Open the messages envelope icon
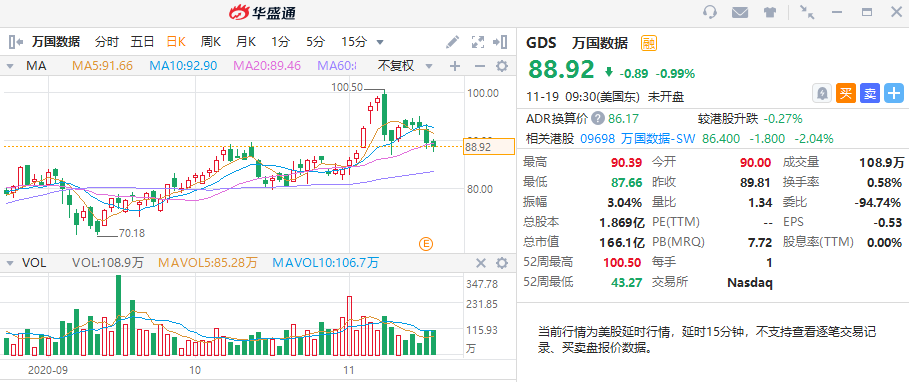The height and width of the screenshot is (382, 909). tap(739, 12)
